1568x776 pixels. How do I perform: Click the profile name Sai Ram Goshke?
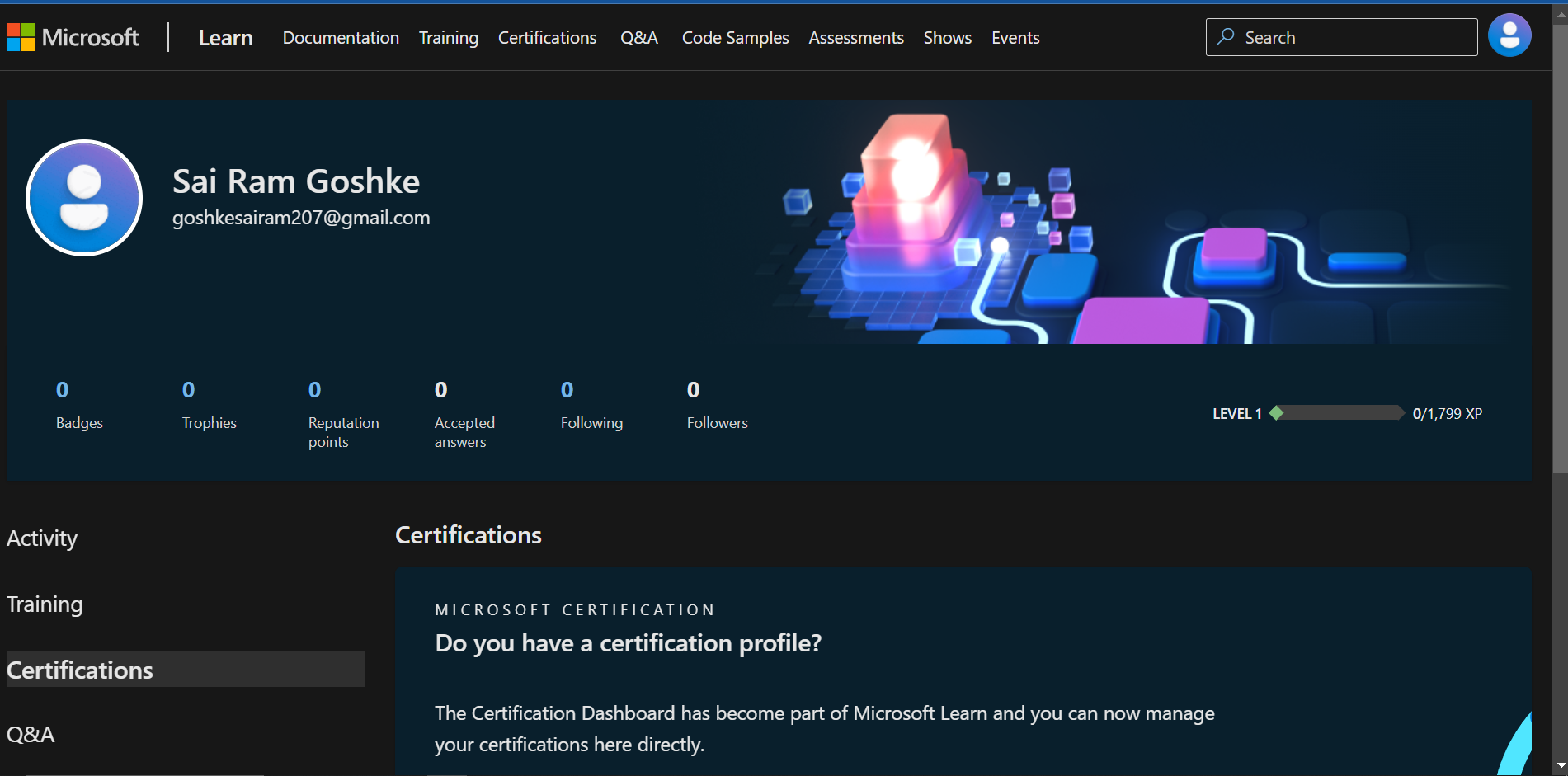[296, 181]
